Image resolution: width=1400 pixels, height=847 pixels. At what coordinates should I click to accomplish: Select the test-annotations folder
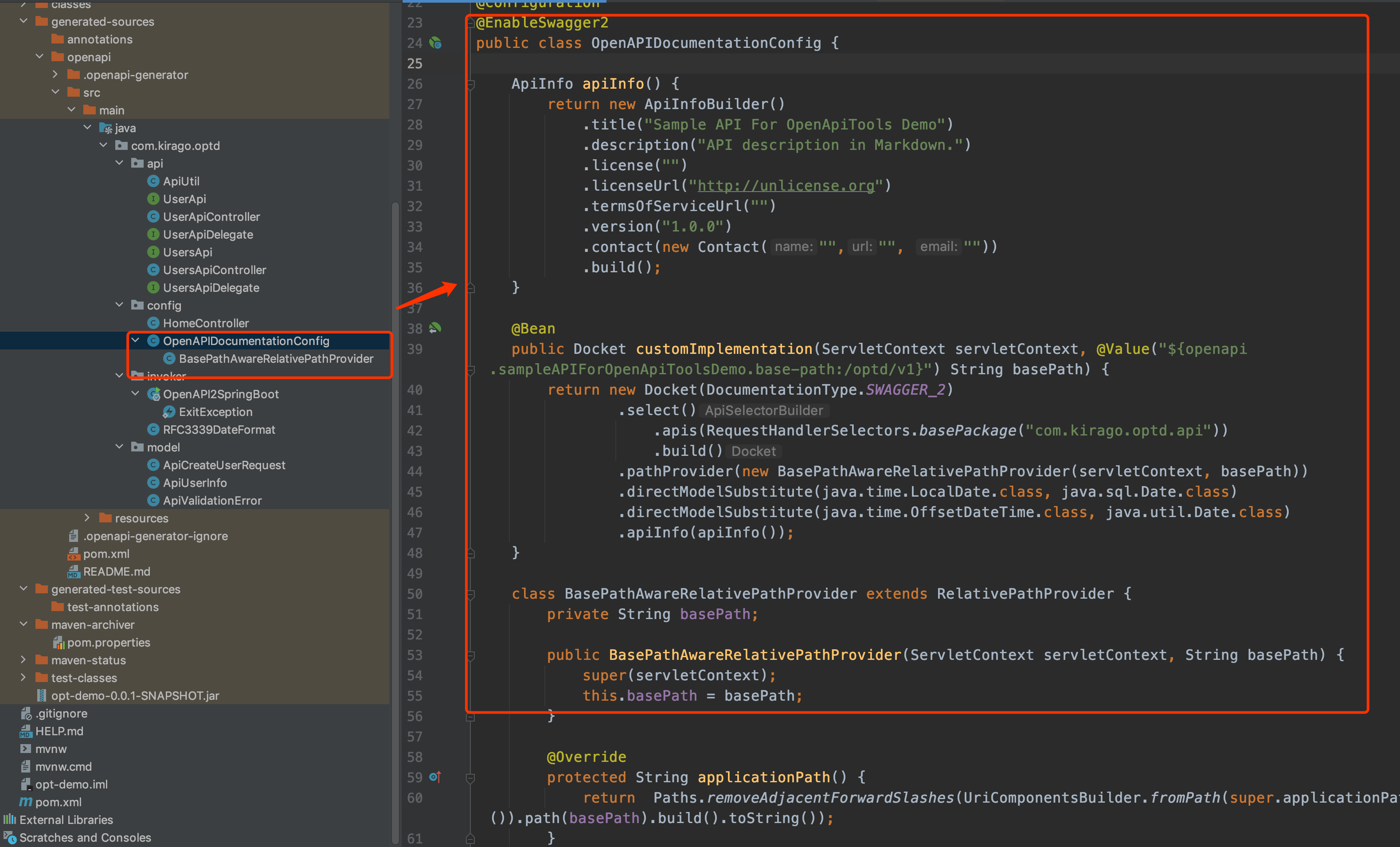tap(113, 607)
